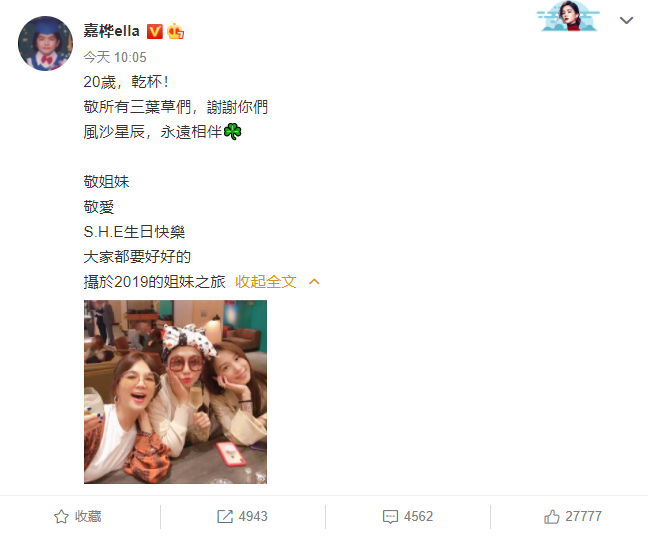
Task: Click the 今天 10:05 timestamp link
Action: click(115, 57)
